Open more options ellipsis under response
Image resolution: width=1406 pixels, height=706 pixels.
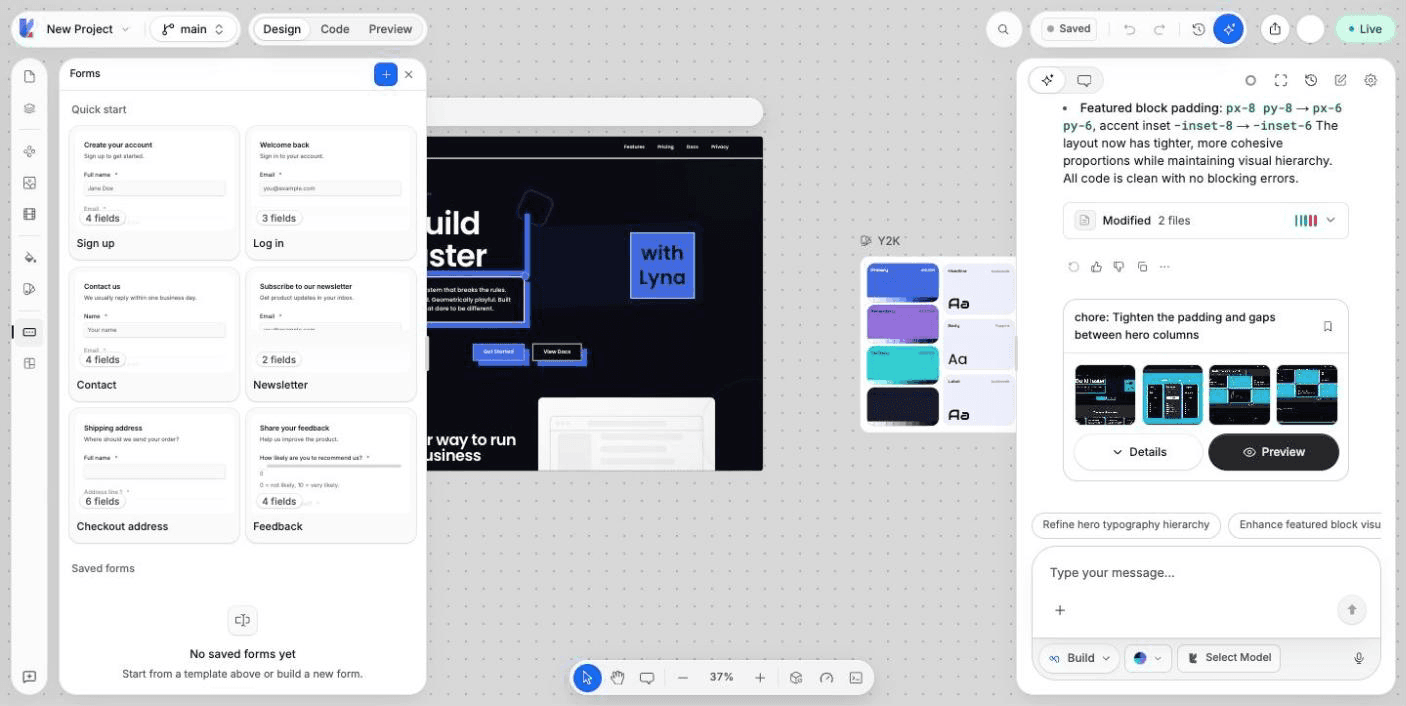tap(1164, 267)
